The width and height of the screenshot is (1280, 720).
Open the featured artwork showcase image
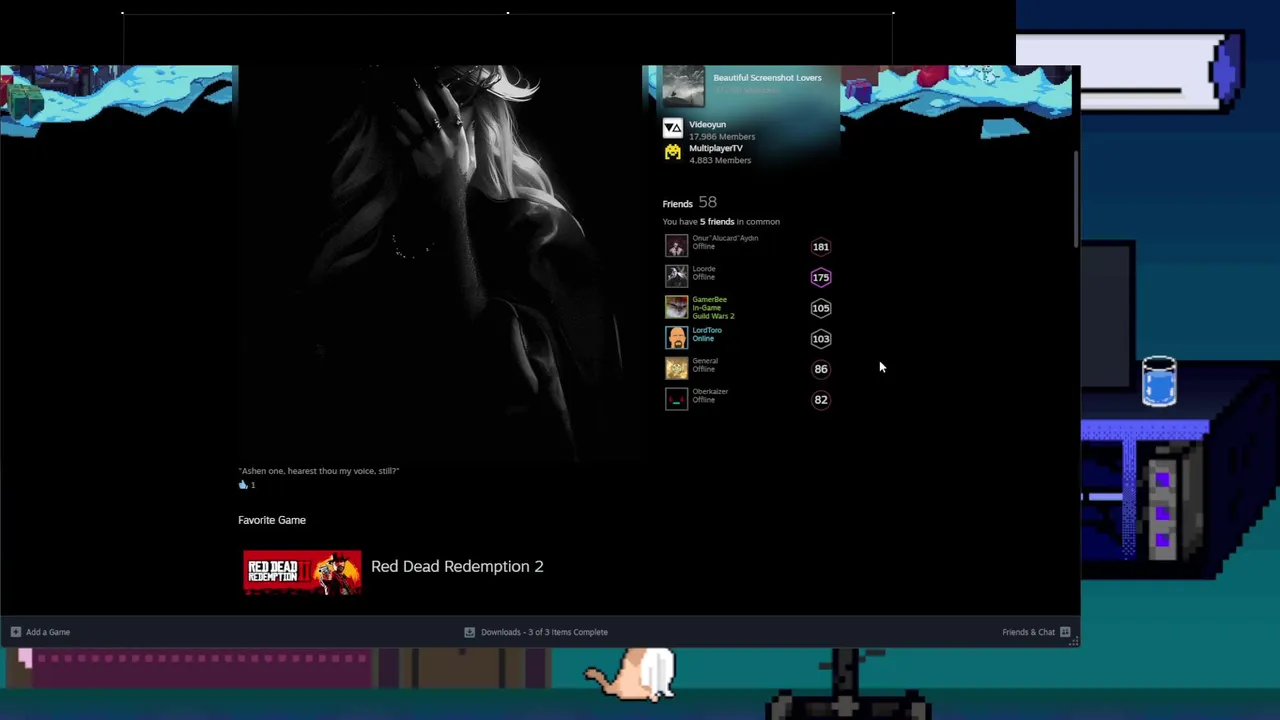point(439,262)
